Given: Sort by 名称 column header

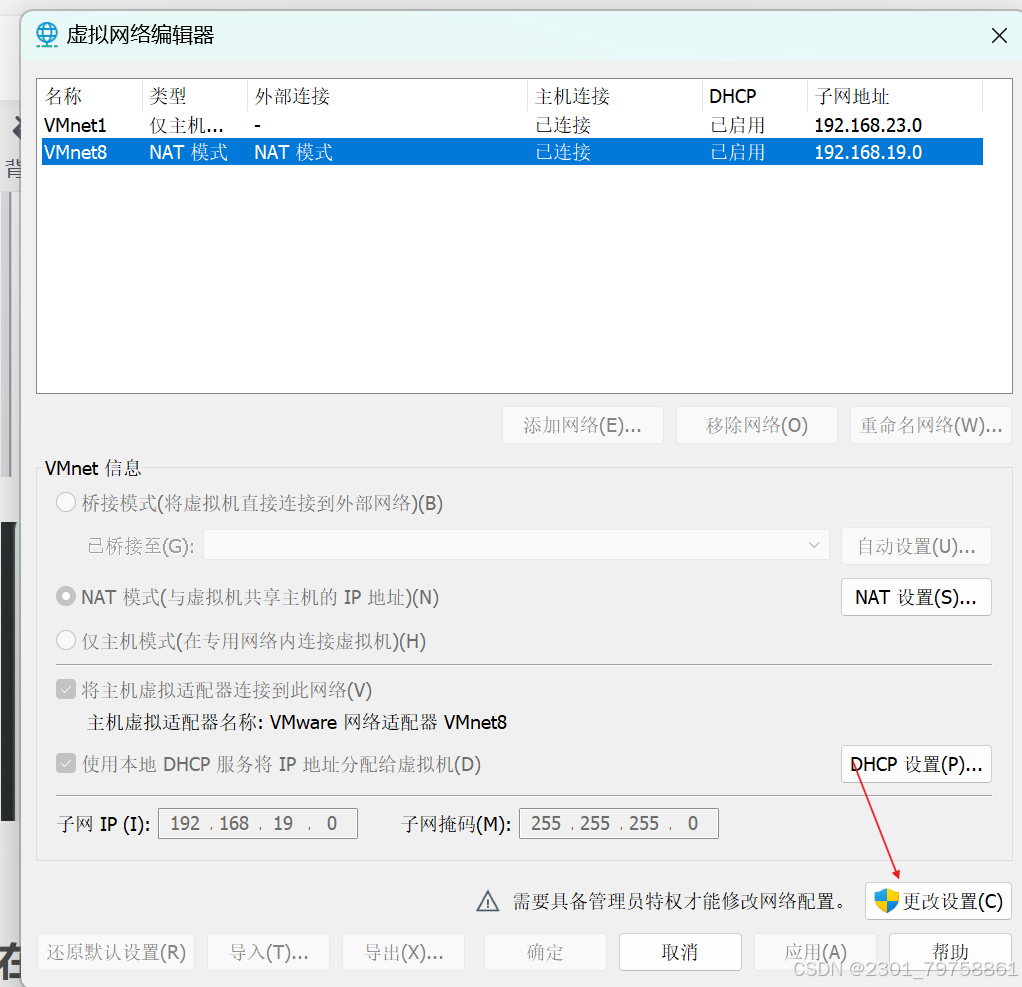Looking at the screenshot, I should click(90, 96).
